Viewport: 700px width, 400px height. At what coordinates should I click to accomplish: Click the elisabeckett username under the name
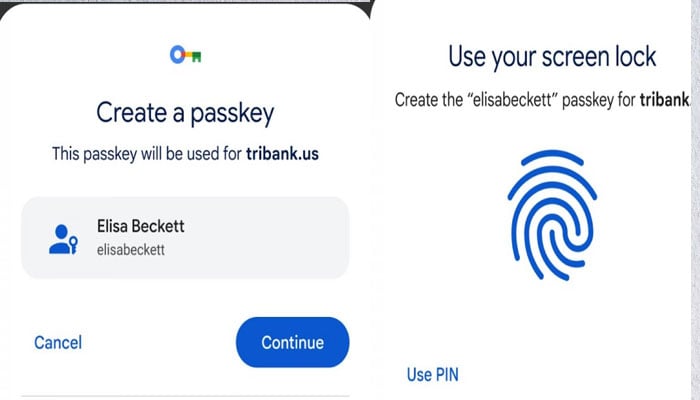(133, 250)
